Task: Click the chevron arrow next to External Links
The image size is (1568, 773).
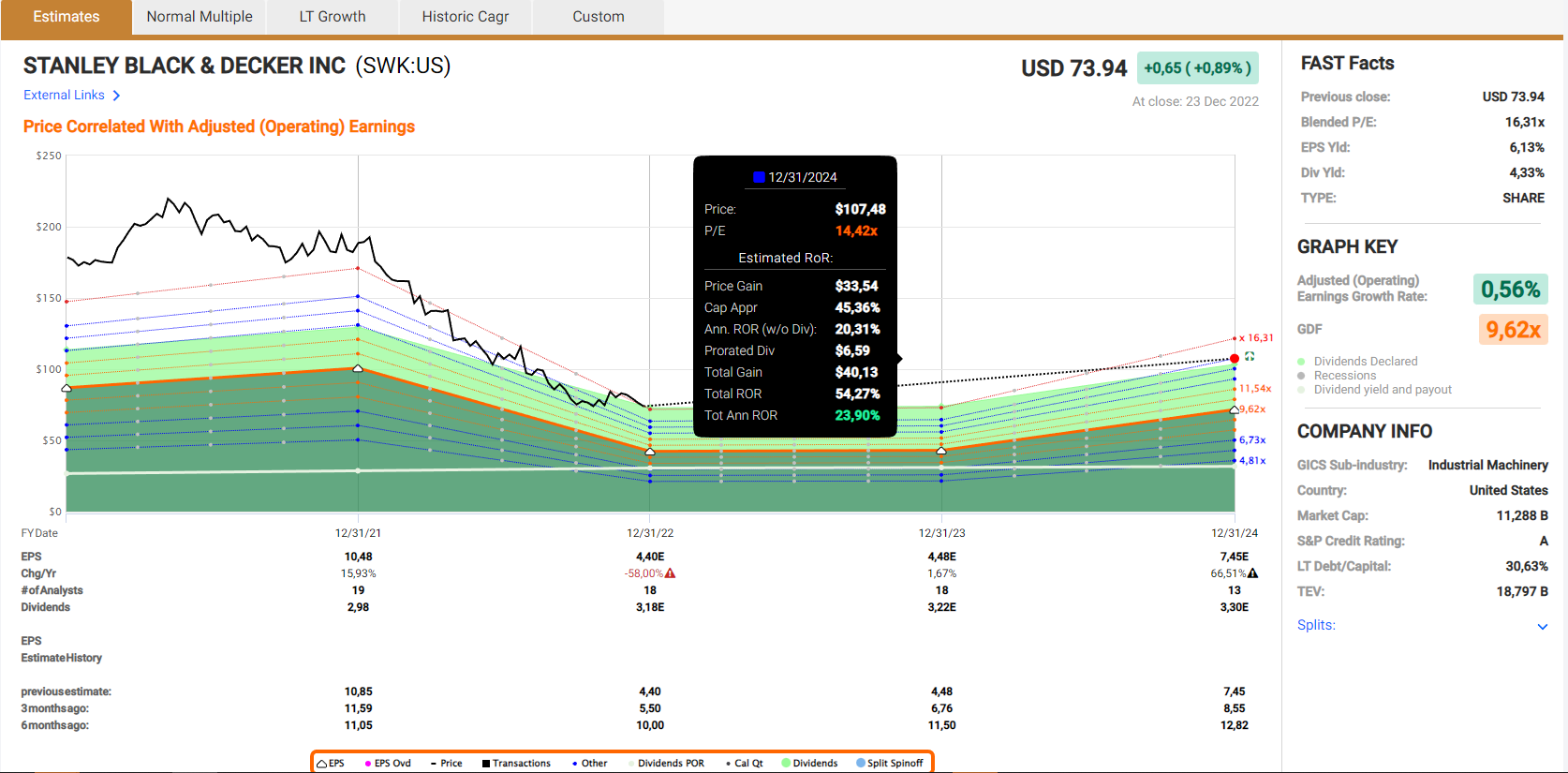Action: pos(116,96)
